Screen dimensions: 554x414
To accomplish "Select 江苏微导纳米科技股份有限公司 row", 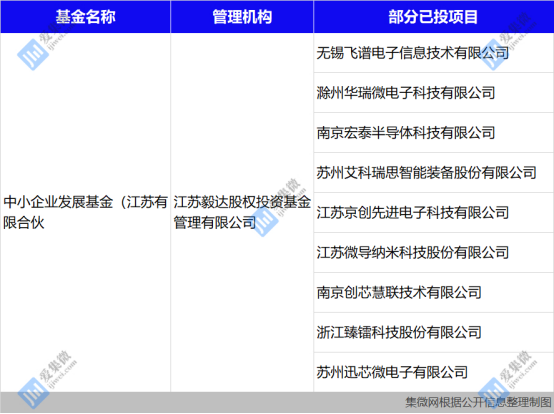I will pyautogui.click(x=434, y=253).
